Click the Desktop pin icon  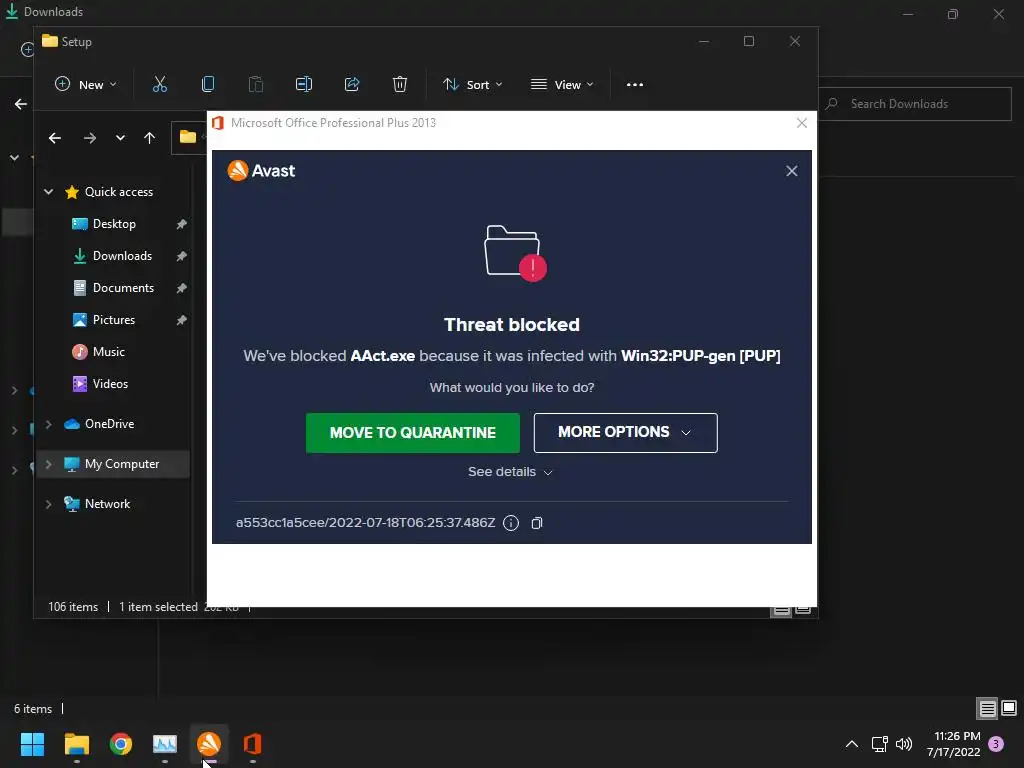coord(182,224)
